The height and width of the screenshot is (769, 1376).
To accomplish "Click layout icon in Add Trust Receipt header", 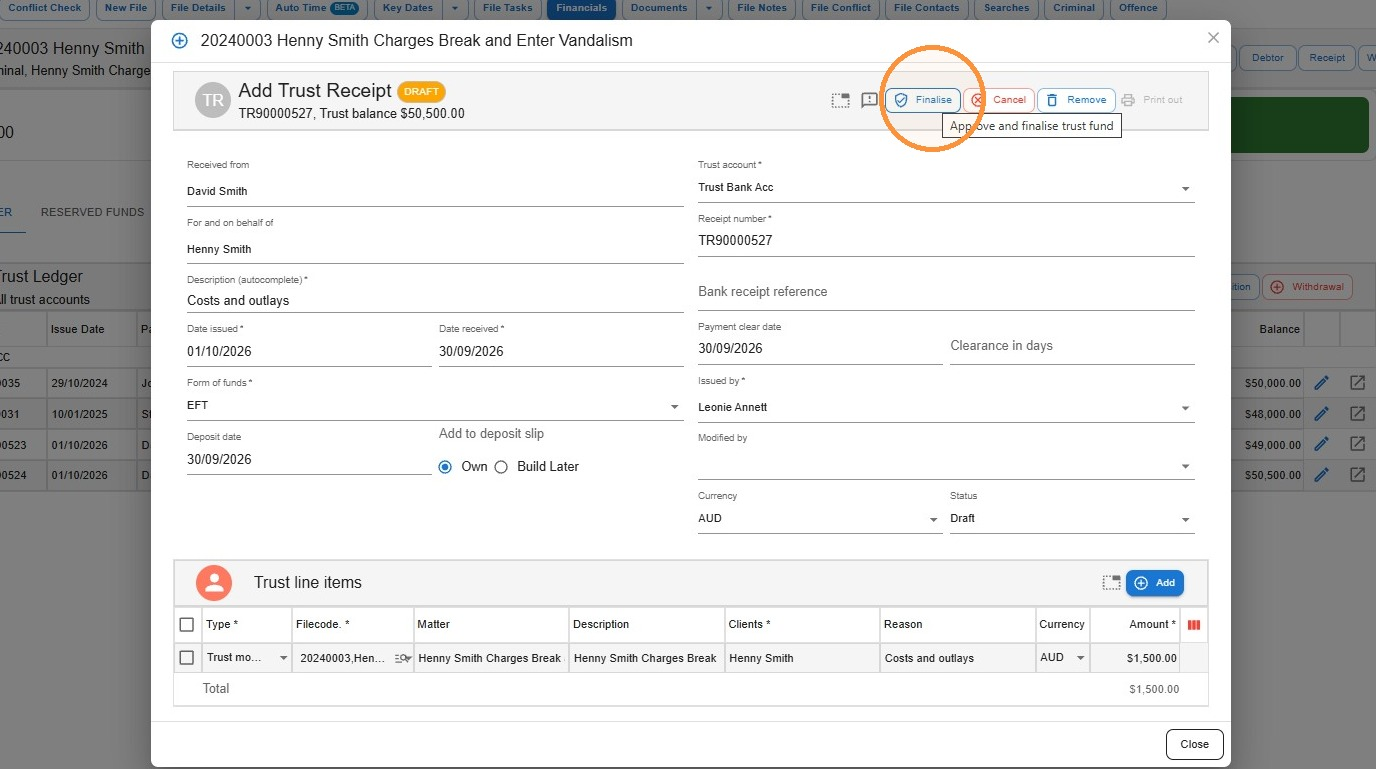I will click(x=840, y=100).
